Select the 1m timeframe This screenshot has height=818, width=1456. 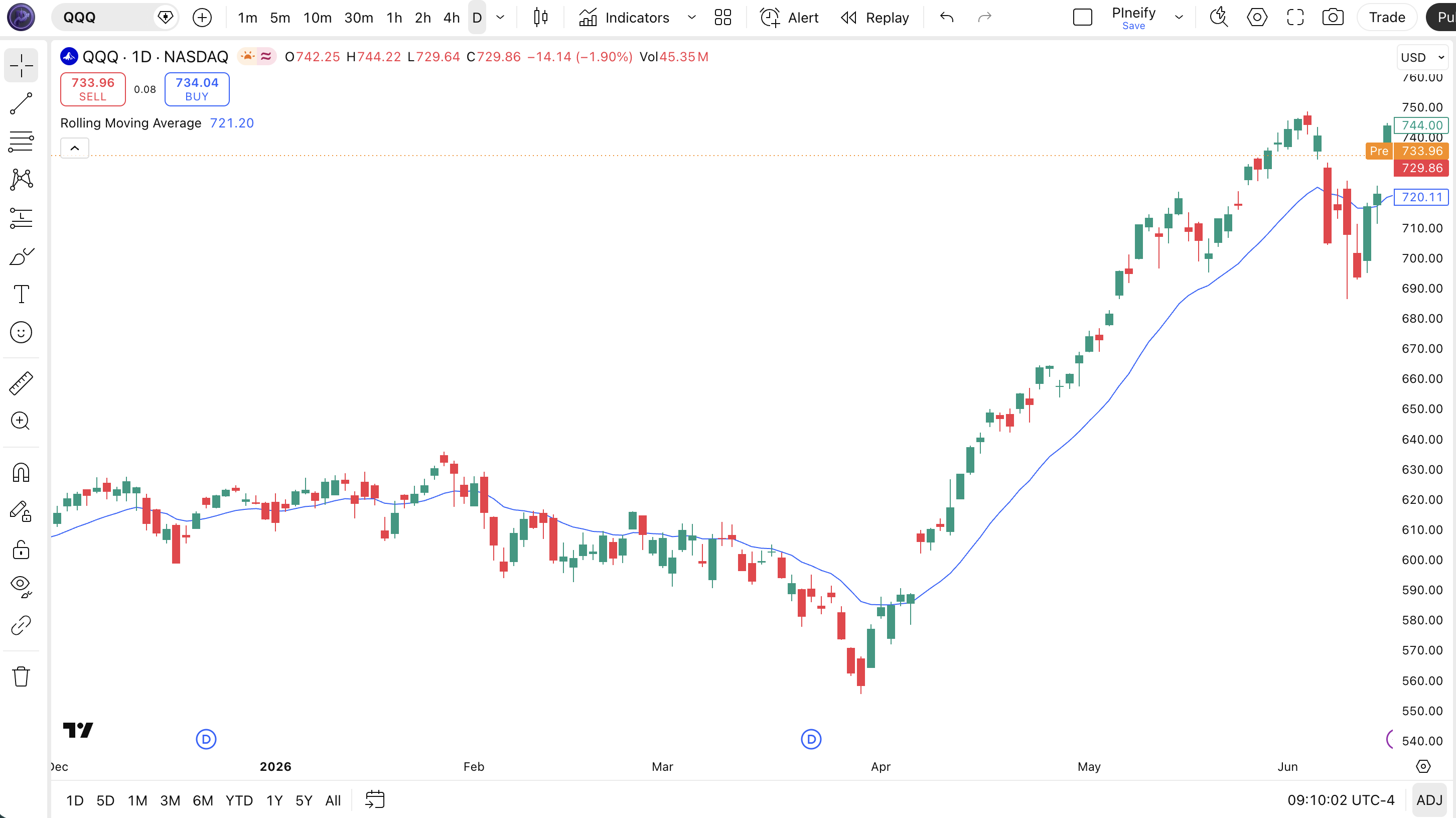[x=247, y=18]
